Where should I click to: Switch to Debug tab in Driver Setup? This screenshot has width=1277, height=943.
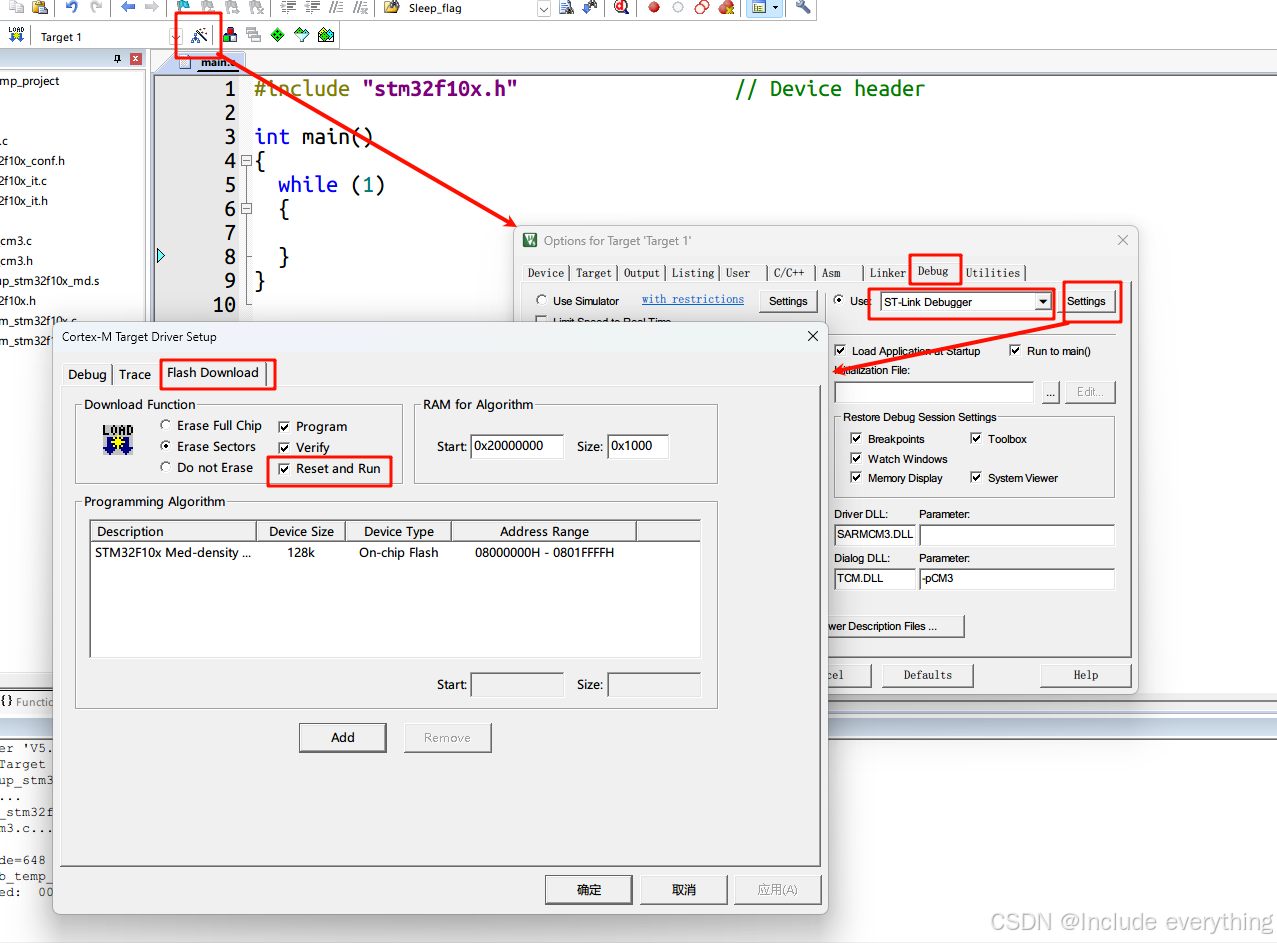87,375
